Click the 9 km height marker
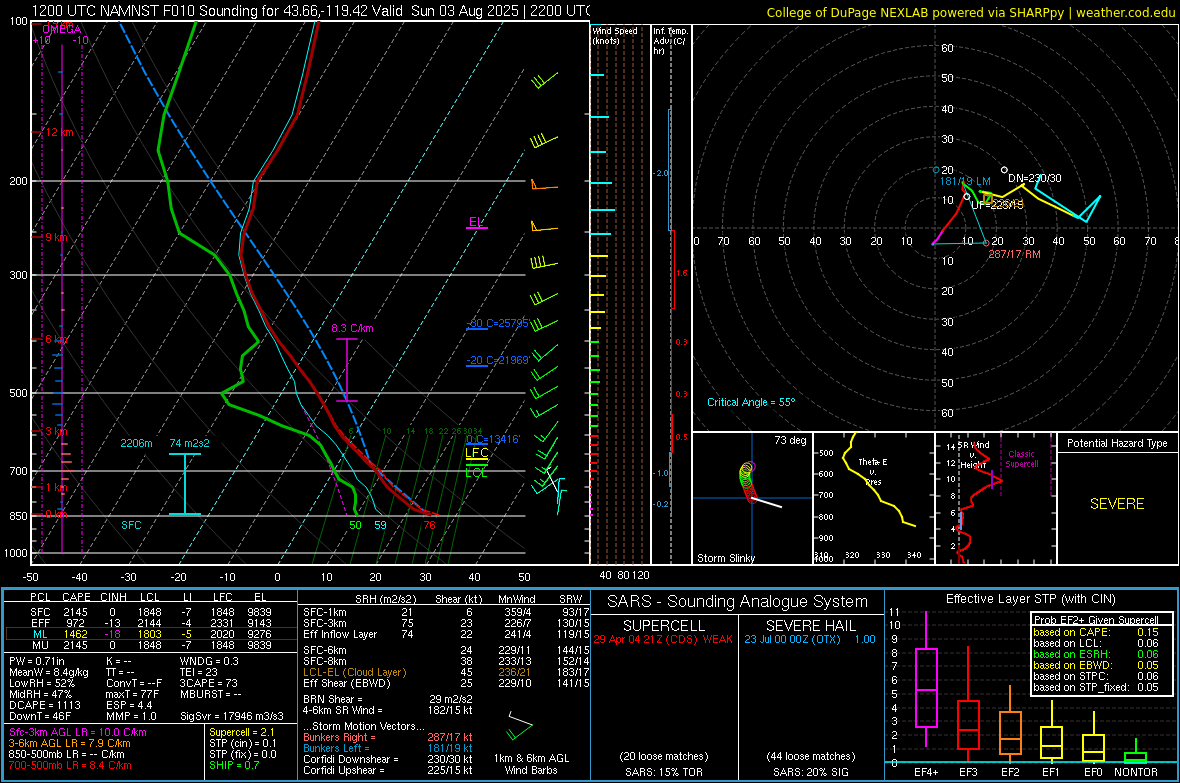The image size is (1180, 783). point(57,237)
